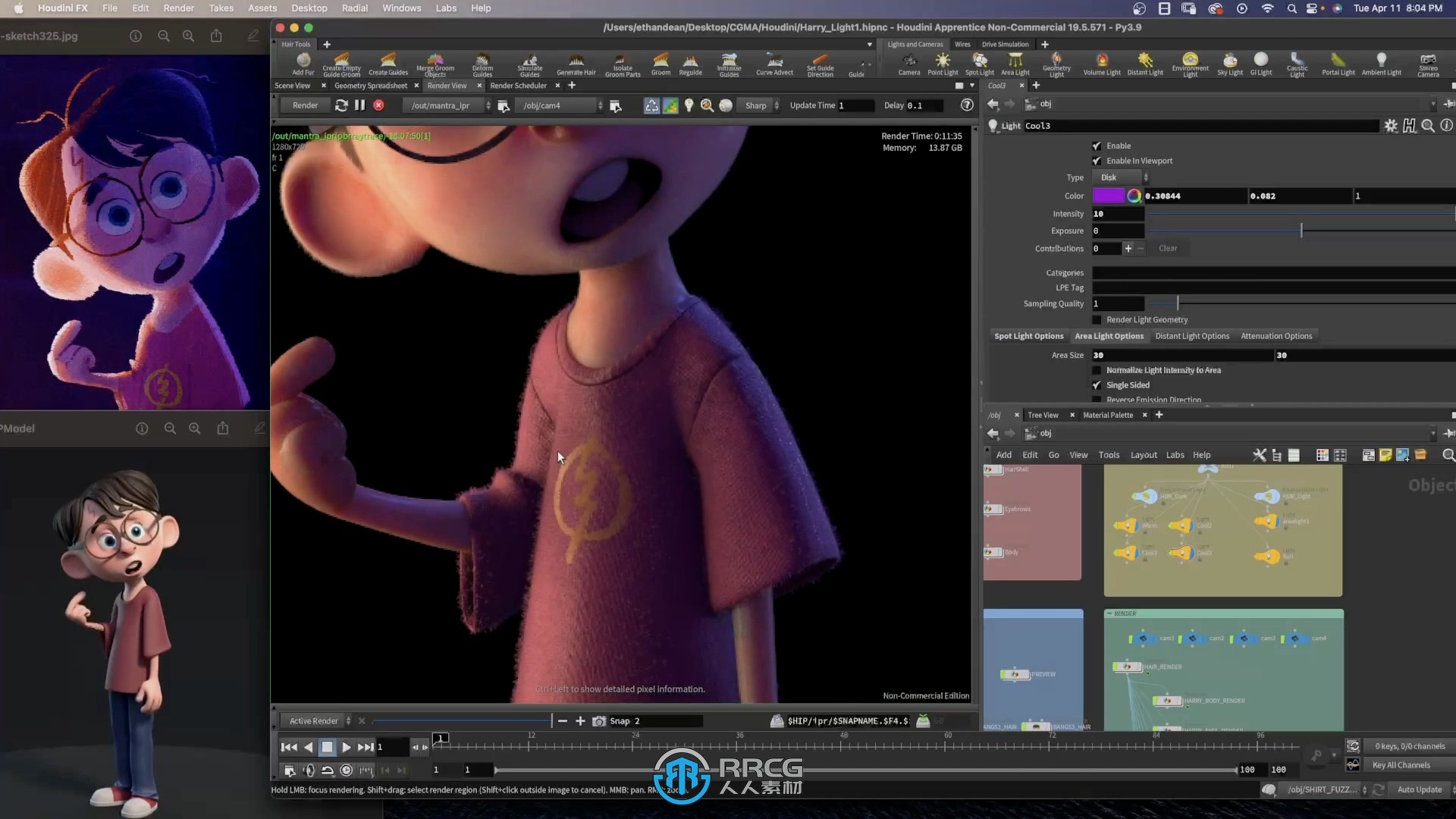
Task: Add a Volume Light
Action: pos(1102,64)
